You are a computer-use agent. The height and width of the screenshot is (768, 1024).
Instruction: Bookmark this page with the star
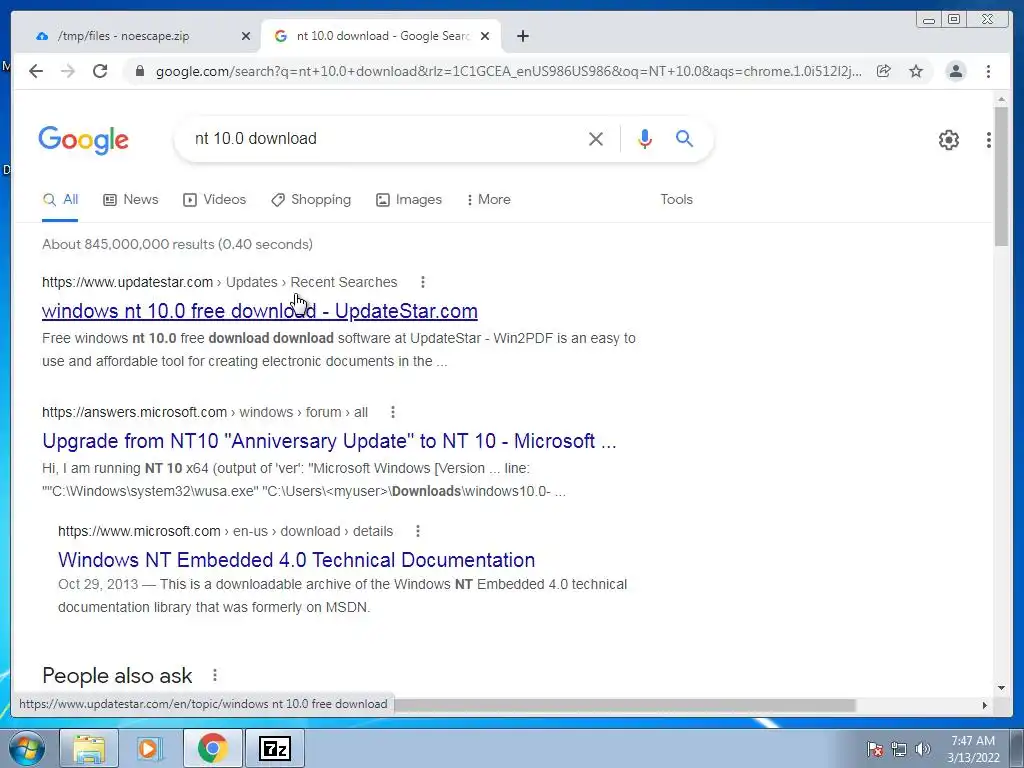click(x=916, y=71)
